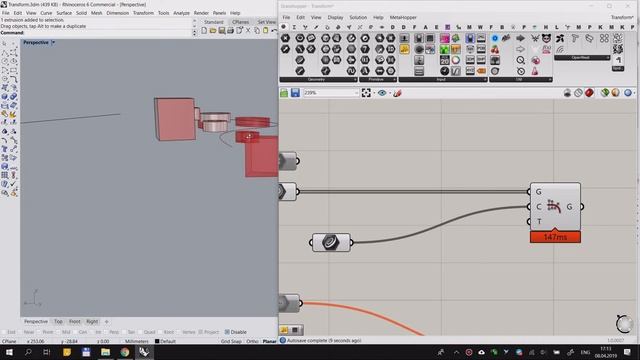Click the Grasshopper open file icon
The image size is (640, 360).
point(284,93)
